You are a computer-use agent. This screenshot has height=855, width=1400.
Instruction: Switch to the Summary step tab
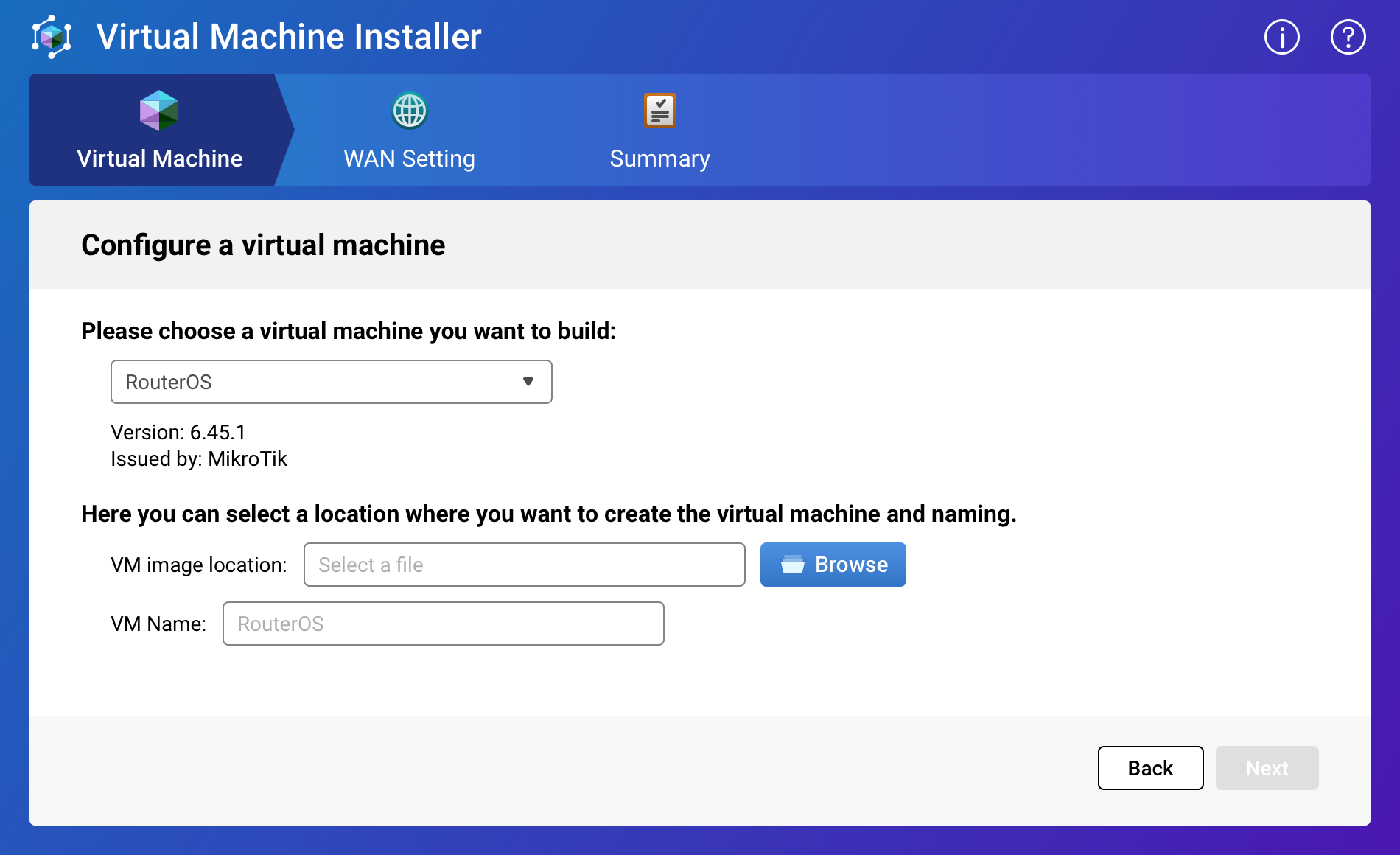[659, 130]
